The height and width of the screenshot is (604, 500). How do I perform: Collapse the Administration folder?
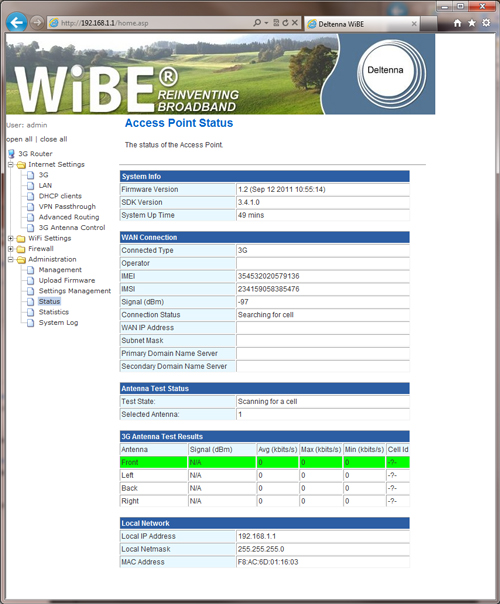click(x=11, y=259)
